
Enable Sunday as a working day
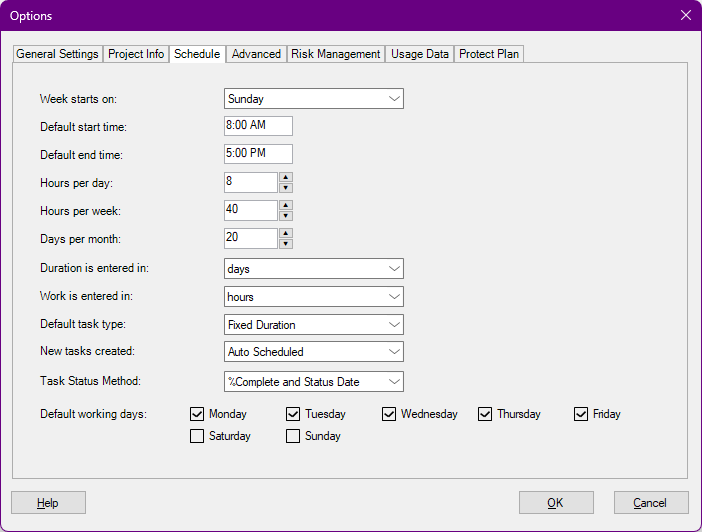(x=293, y=436)
